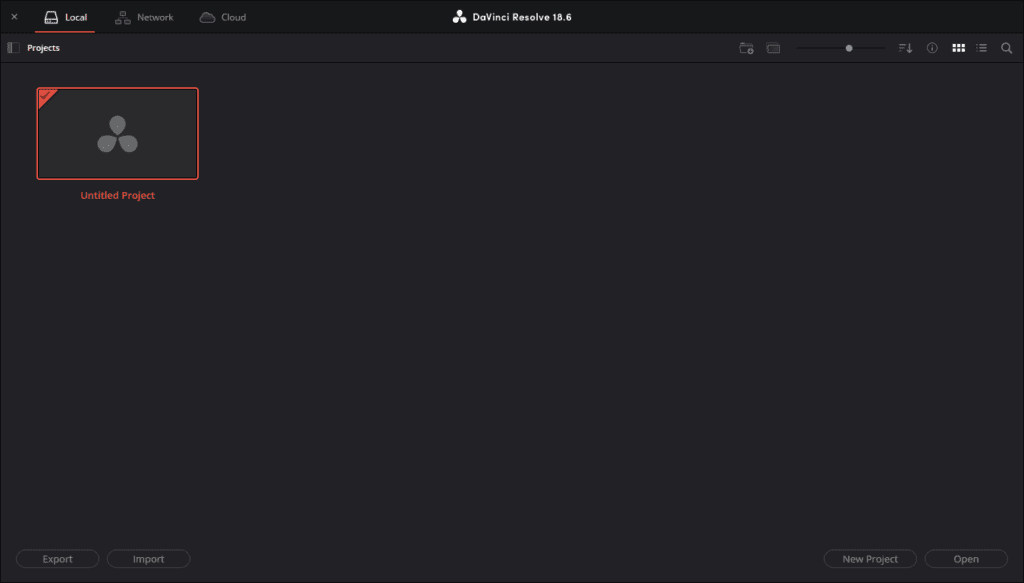Show project information with the info icon
This screenshot has height=583, width=1024.
coord(932,48)
